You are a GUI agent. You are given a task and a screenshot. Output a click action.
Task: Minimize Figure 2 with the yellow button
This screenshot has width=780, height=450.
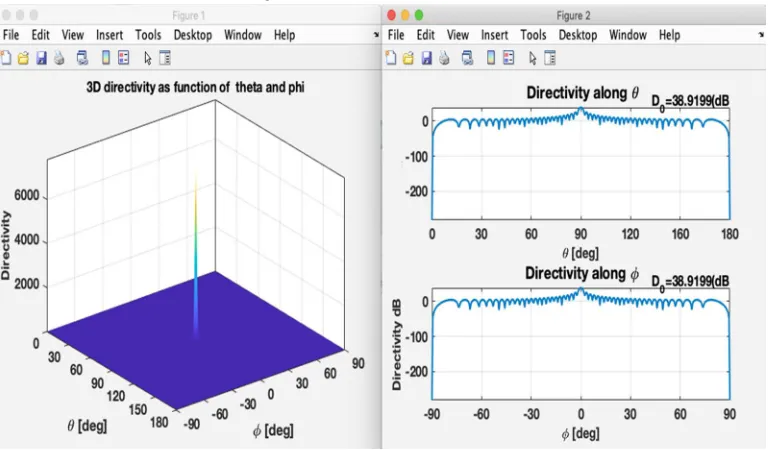tap(405, 15)
